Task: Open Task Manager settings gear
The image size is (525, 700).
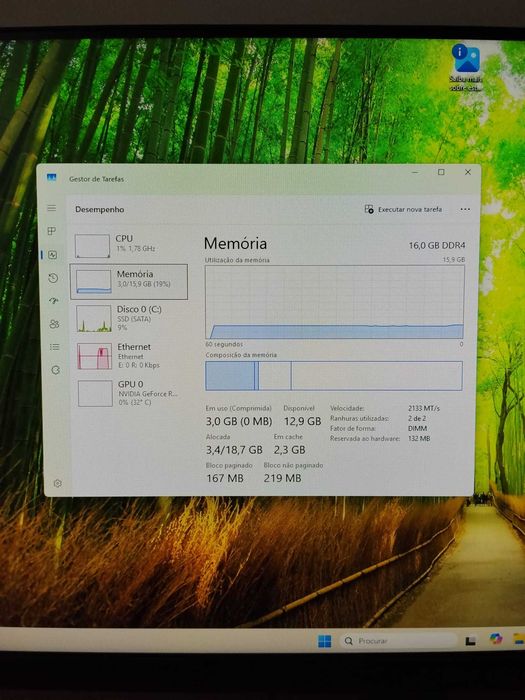Action: tap(57, 483)
